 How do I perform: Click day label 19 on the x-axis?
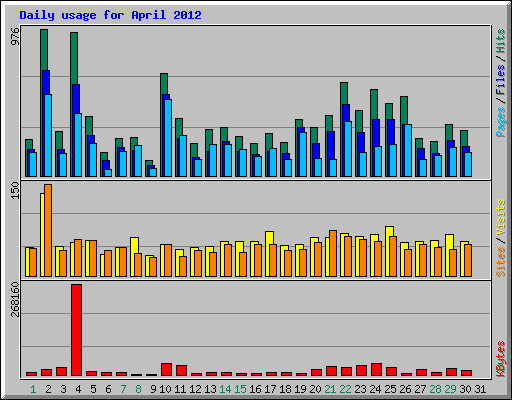(x=300, y=389)
